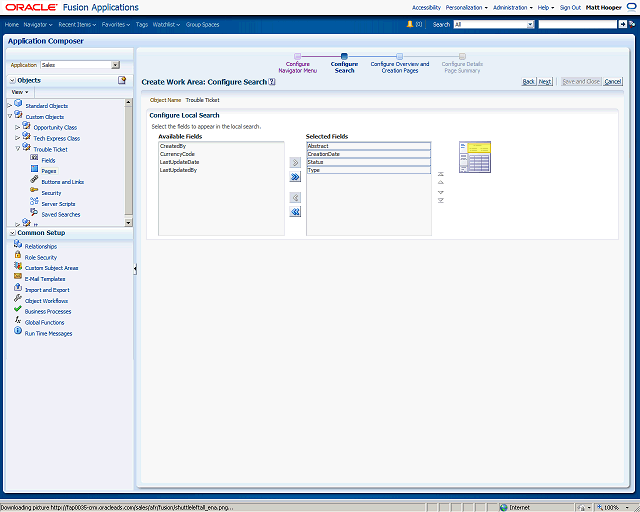The width and height of the screenshot is (640, 512).
Task: Click the Buttons and Links icon
Action: pyautogui.click(x=34, y=180)
